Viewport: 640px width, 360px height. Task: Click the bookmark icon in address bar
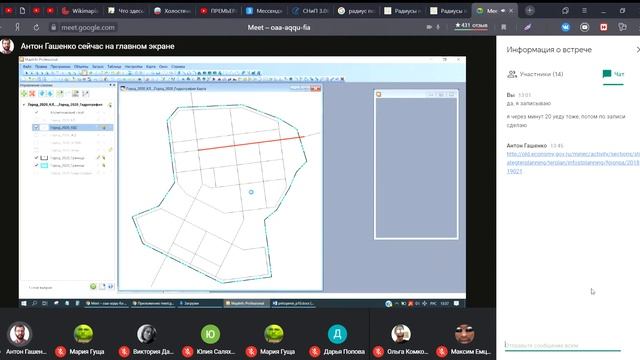[504, 27]
